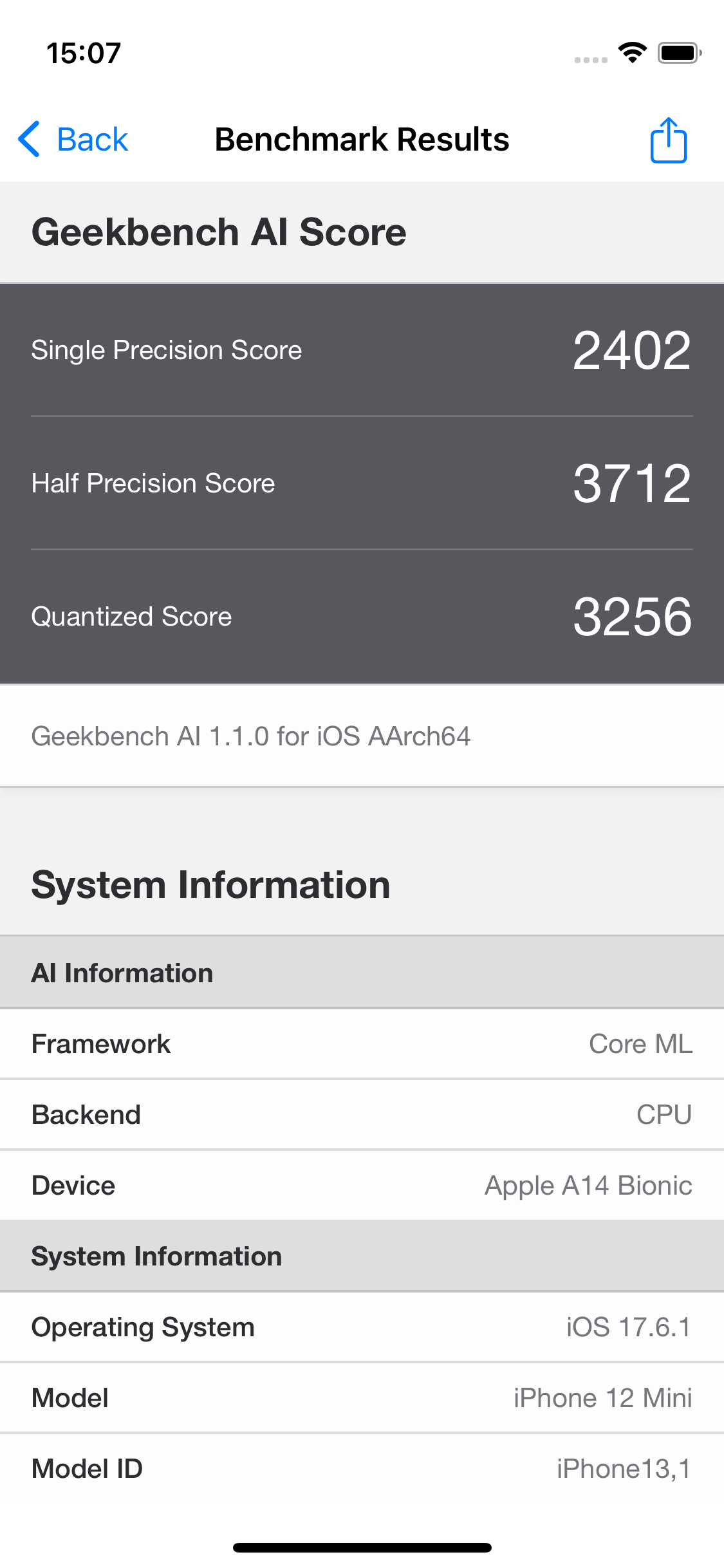This screenshot has height=1568, width=724.
Task: Tap the Geekbench AI 1.1.0 version text
Action: [251, 736]
